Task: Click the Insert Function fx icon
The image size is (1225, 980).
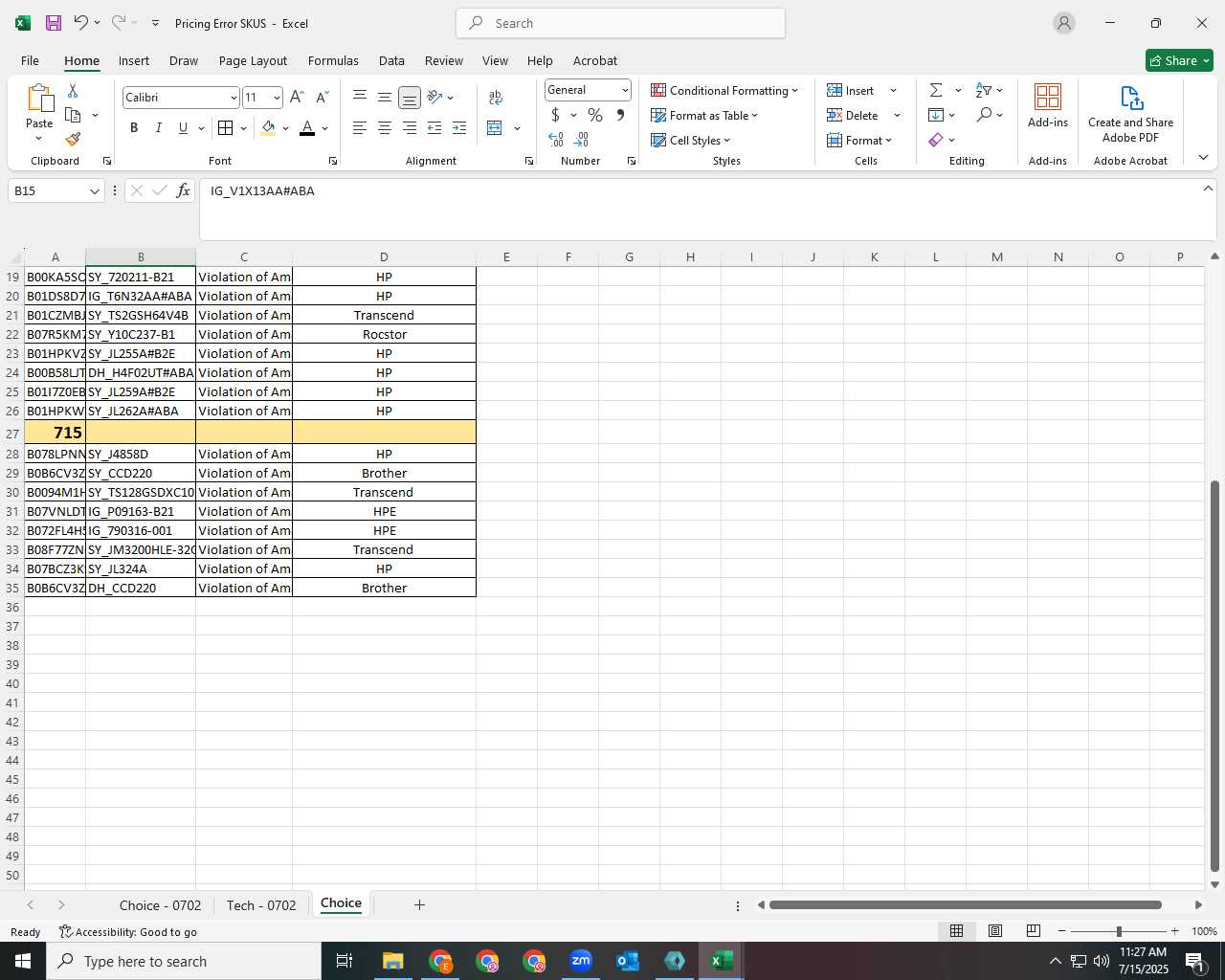Action: pyautogui.click(x=184, y=190)
